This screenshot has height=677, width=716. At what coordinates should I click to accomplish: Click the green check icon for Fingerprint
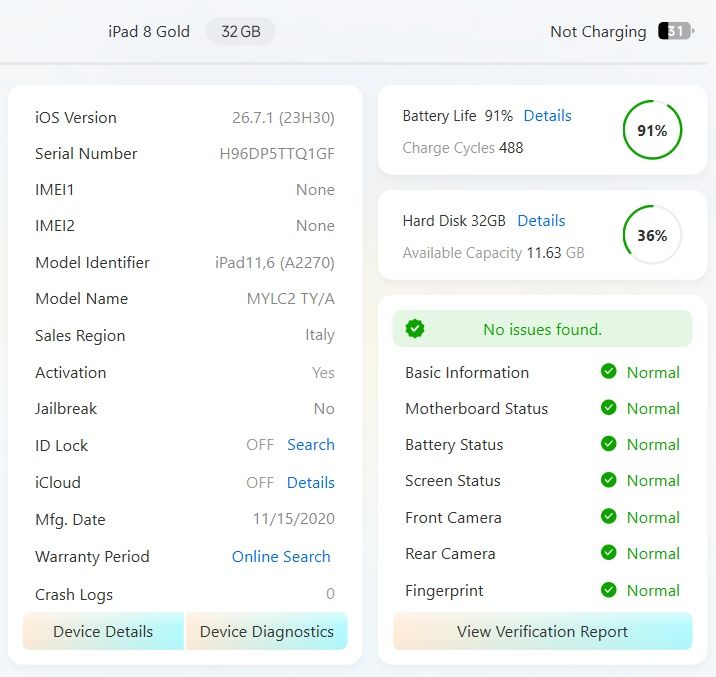coord(609,590)
